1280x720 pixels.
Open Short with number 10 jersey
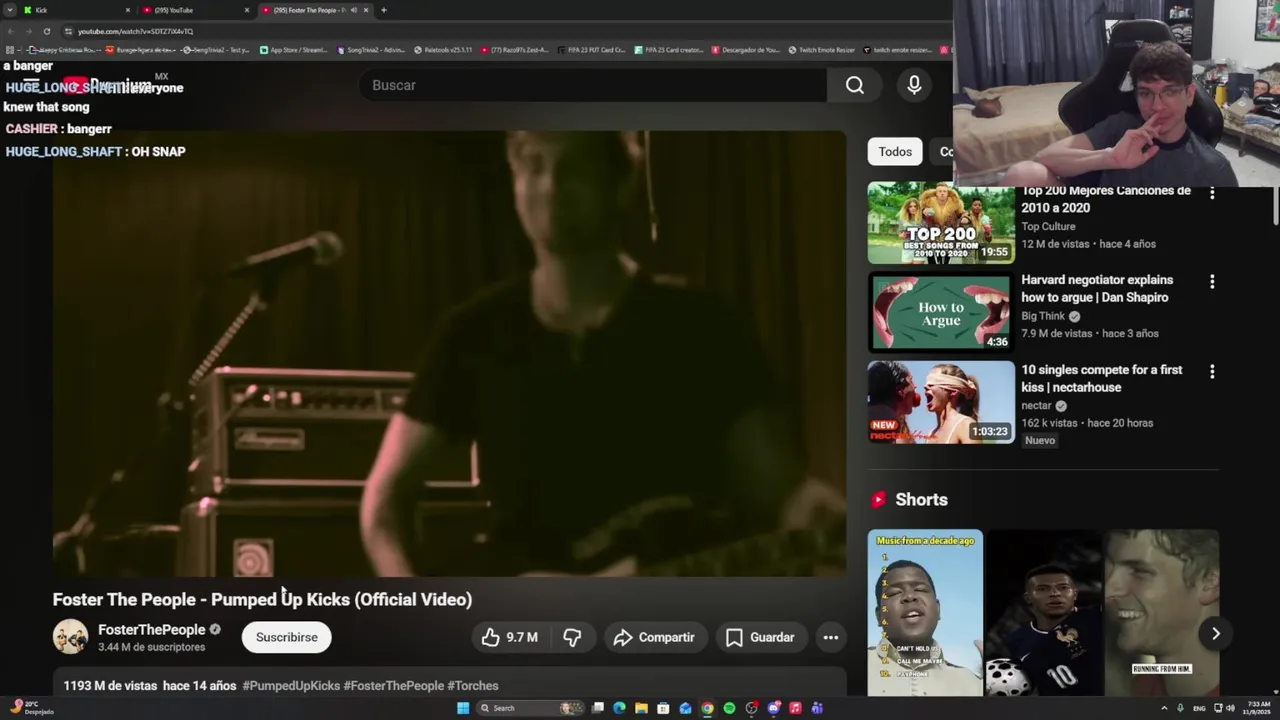[x=1043, y=613]
